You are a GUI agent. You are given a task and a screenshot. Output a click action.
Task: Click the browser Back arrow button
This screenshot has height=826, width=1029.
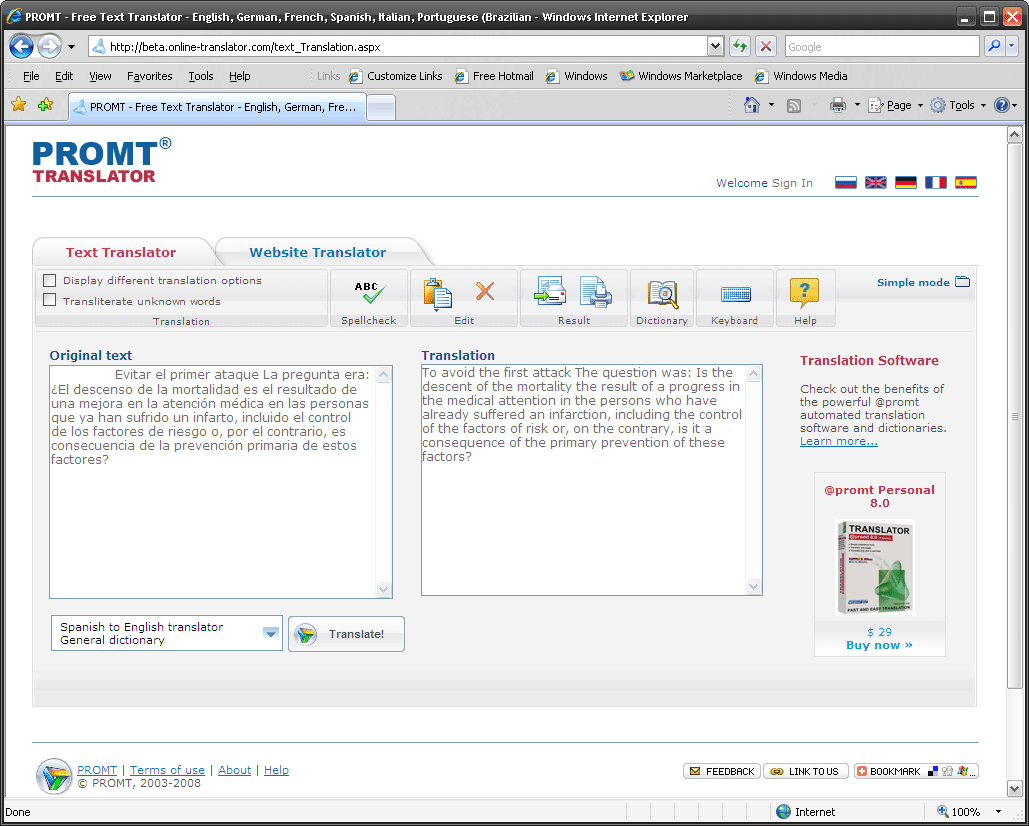coord(22,47)
